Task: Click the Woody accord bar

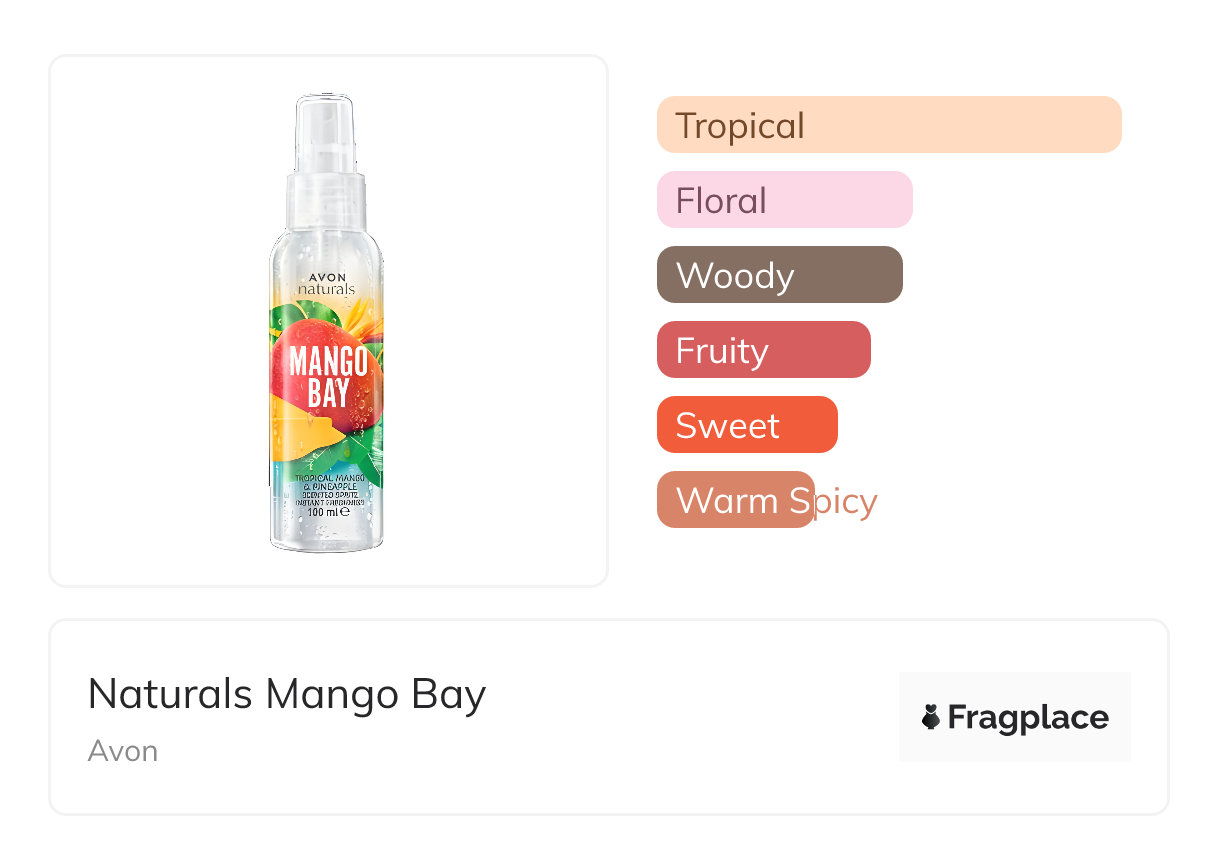Action: [x=779, y=275]
